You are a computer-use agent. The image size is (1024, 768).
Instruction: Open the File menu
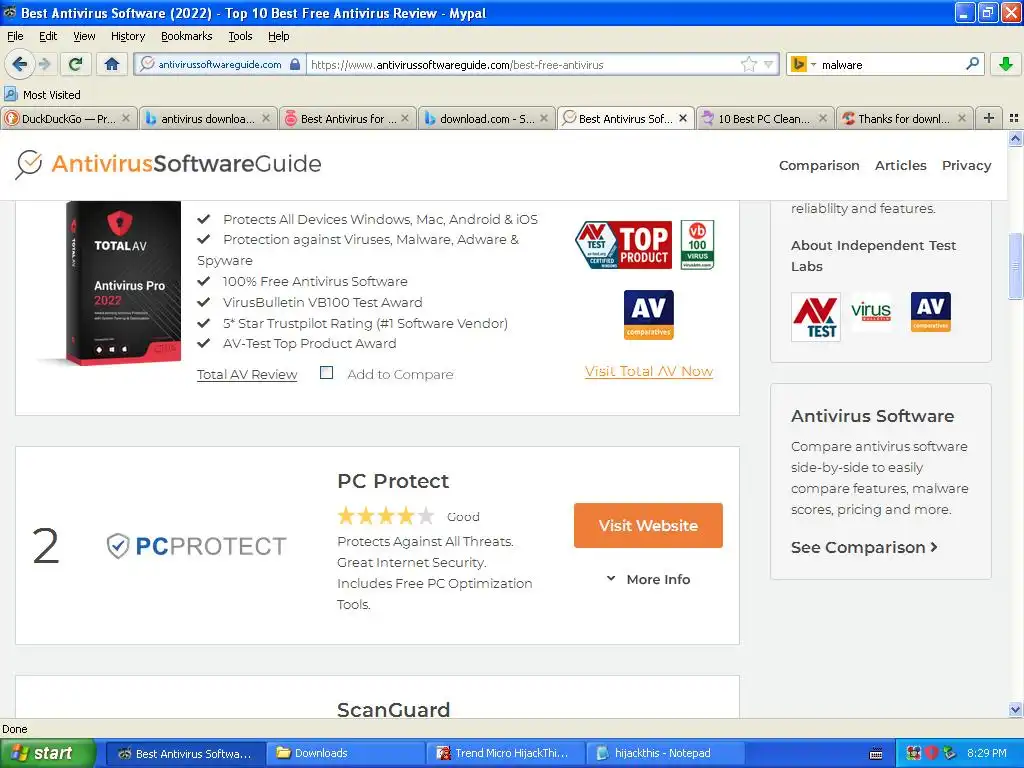[x=15, y=36]
